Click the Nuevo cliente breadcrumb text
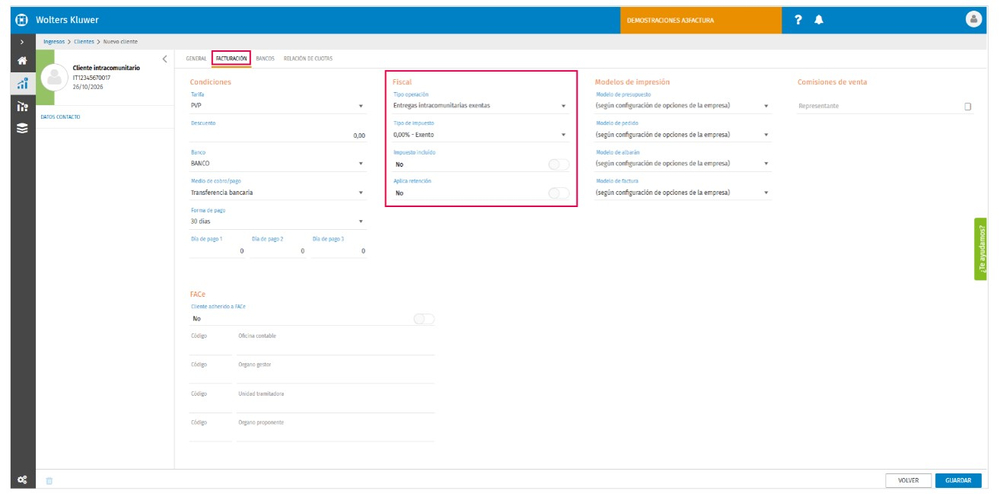The image size is (1000, 494). coord(120,41)
